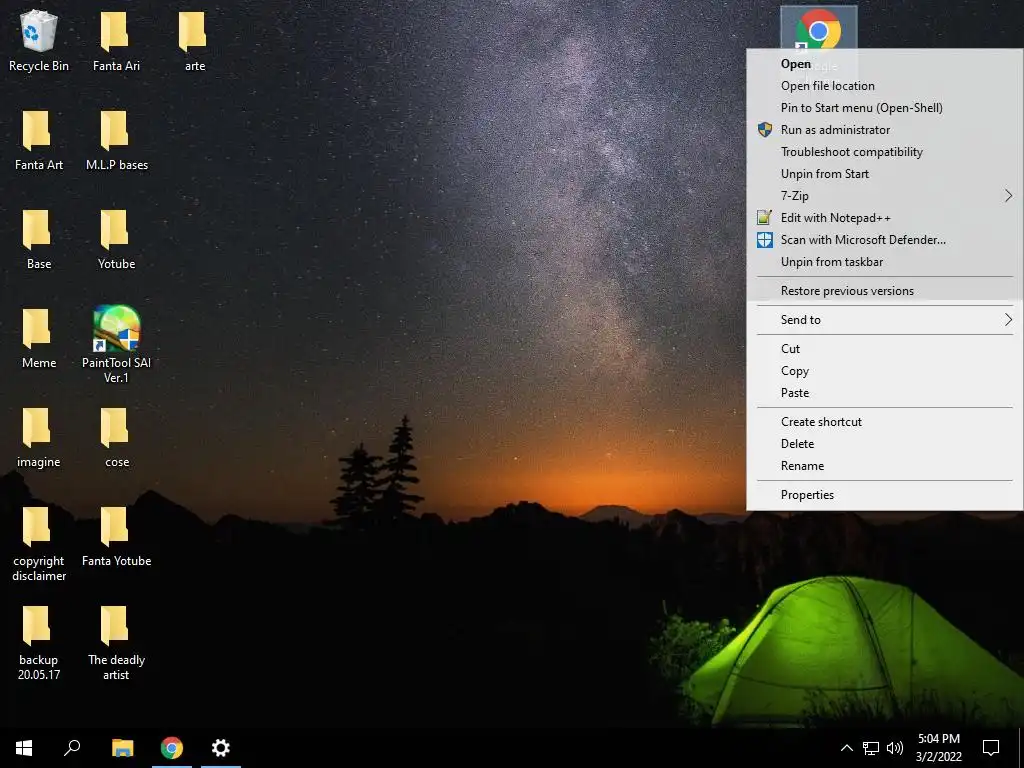Select Restore previous versions

pyautogui.click(x=884, y=291)
